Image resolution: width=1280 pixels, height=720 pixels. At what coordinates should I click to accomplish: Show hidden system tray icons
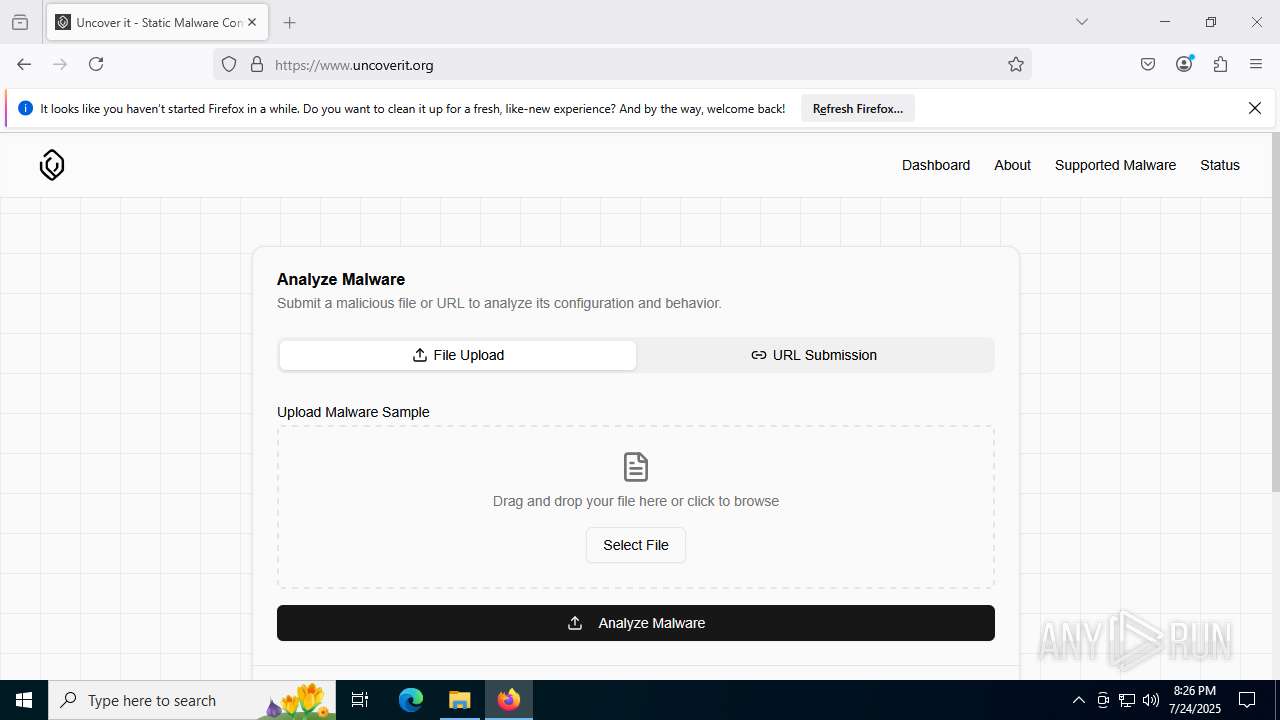(x=1078, y=700)
